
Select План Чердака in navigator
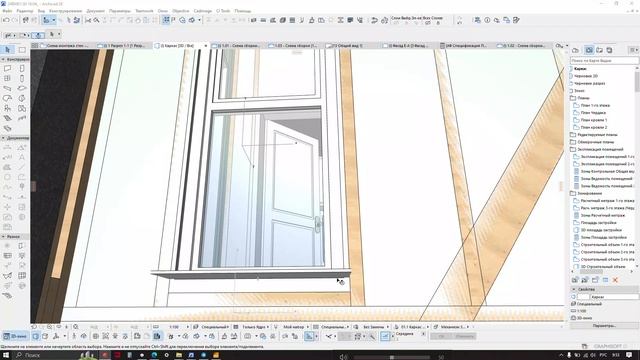click(x=593, y=113)
